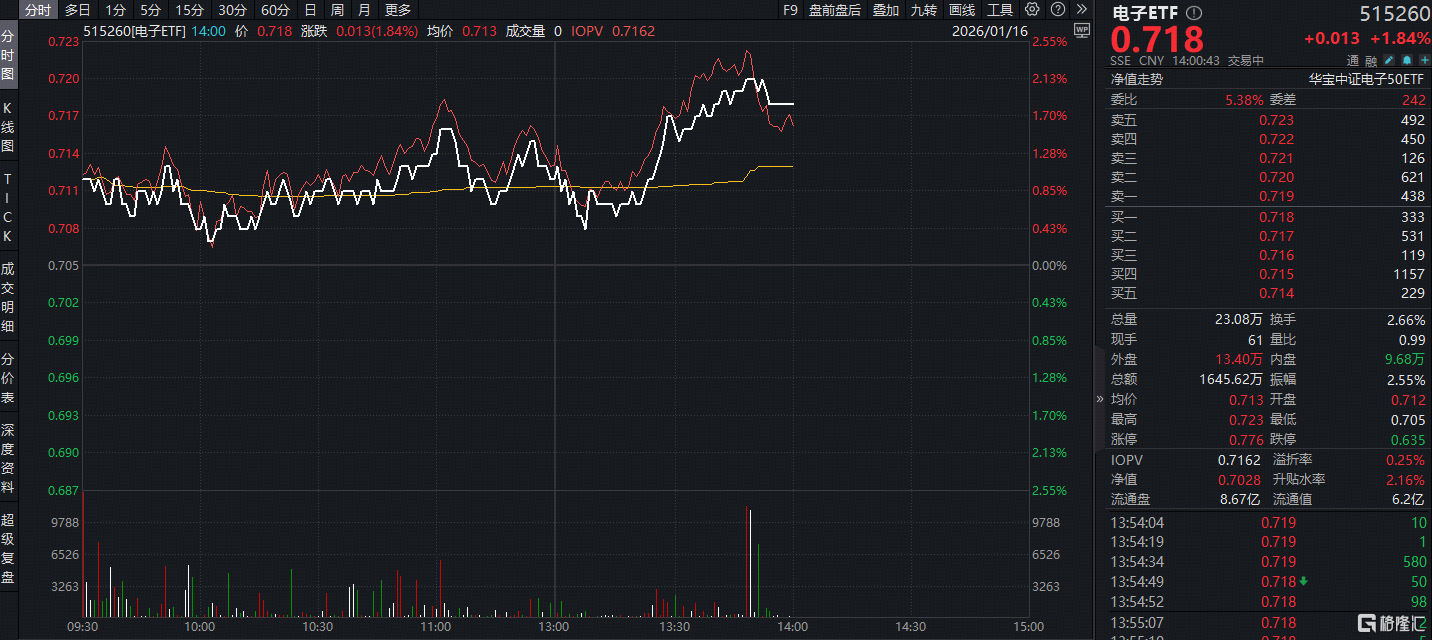Viewport: 1432px width, 640px height.
Task: Open 分价表 in sidebar
Action: click(x=8, y=378)
